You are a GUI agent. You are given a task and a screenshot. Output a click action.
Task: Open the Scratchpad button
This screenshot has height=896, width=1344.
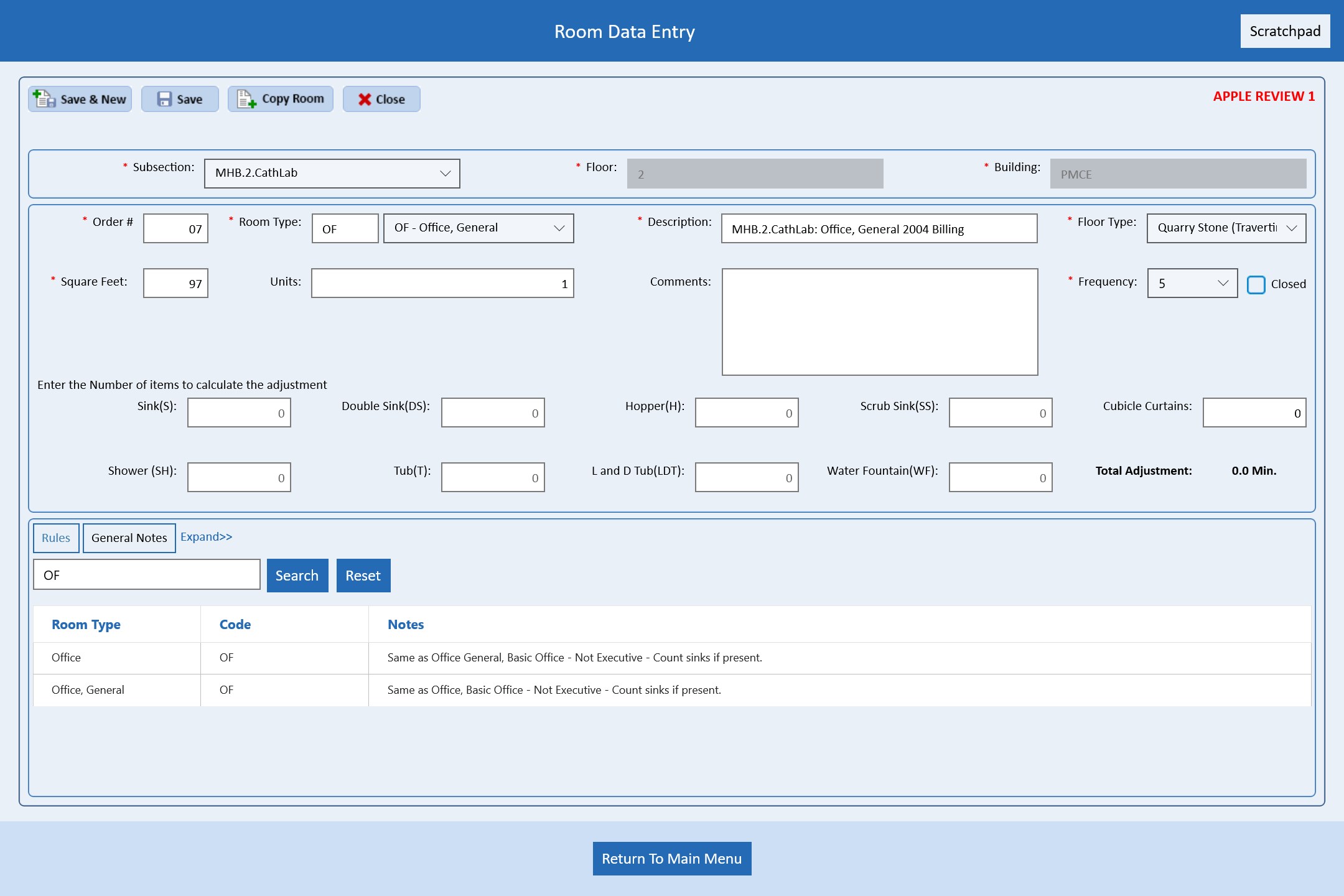click(1284, 31)
